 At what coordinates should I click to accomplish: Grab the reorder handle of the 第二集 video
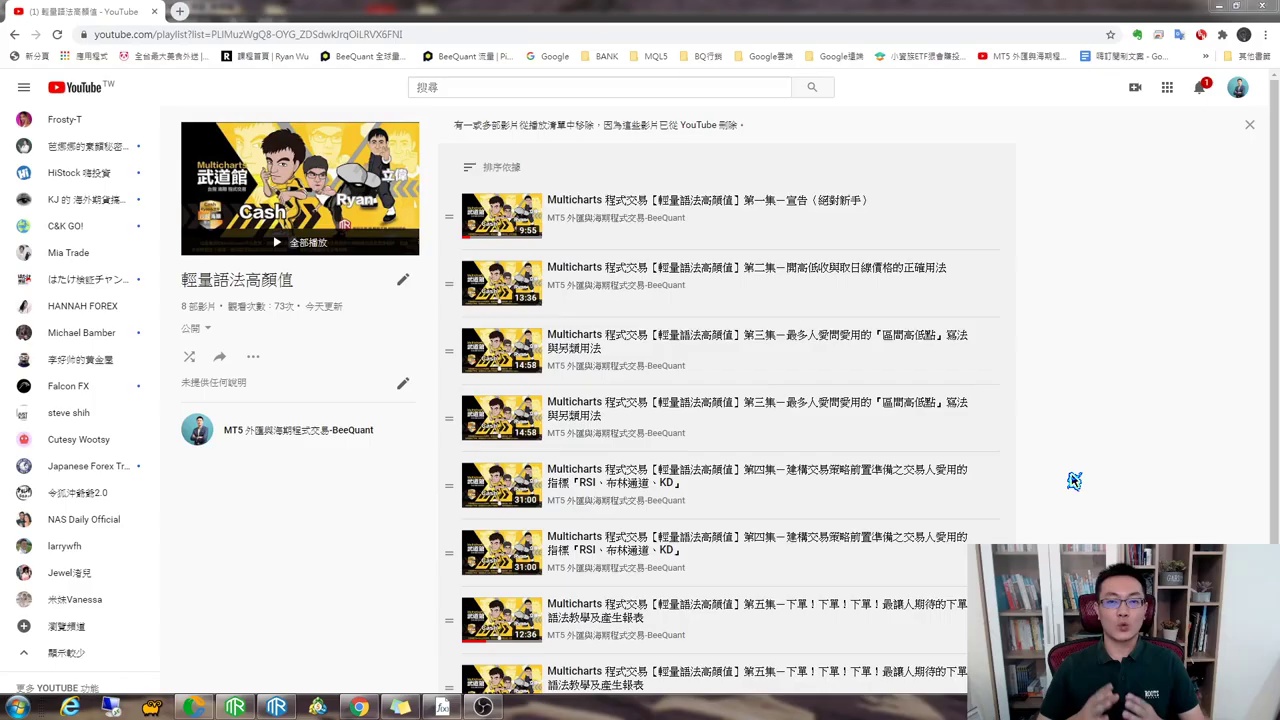[449, 284]
